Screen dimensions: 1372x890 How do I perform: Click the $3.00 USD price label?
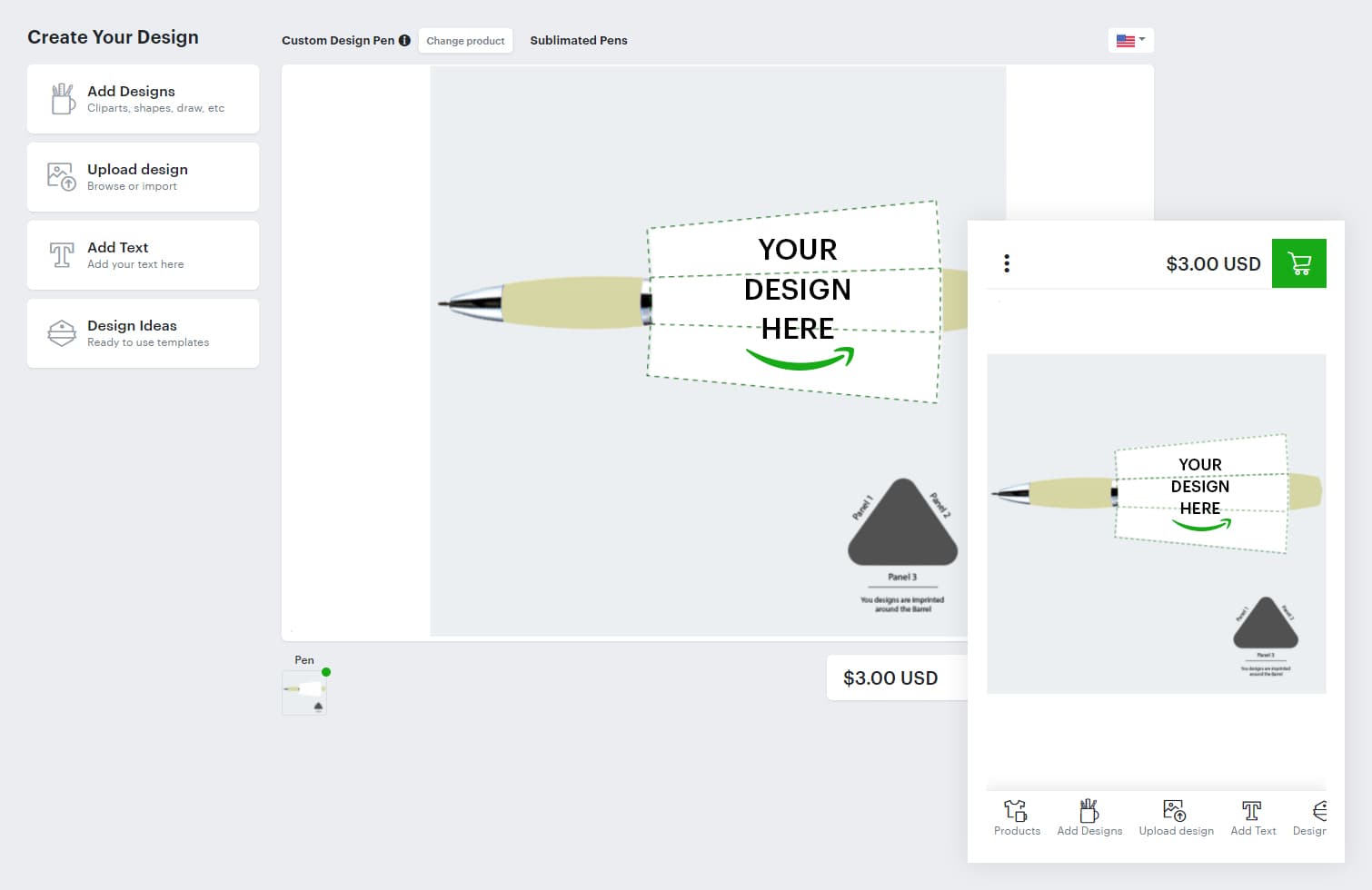890,677
